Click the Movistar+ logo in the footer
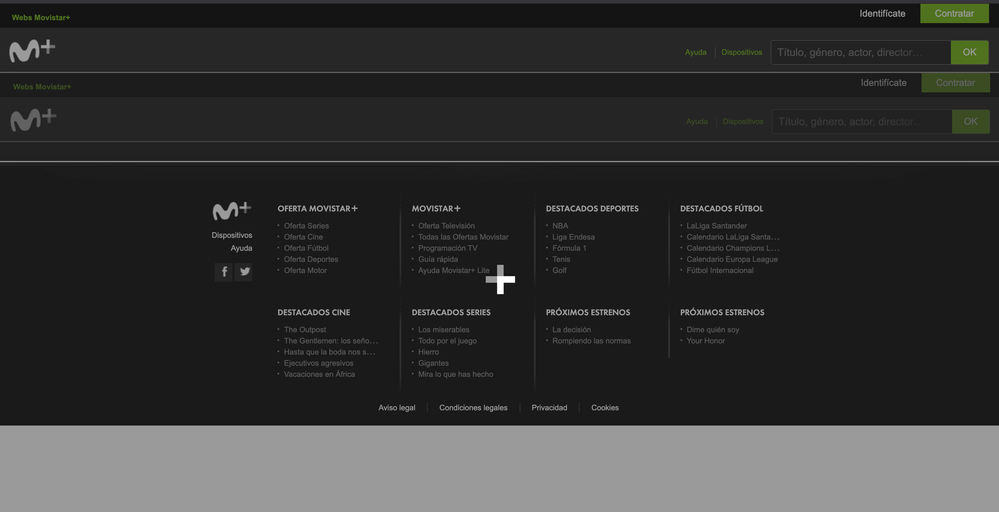 [x=232, y=211]
